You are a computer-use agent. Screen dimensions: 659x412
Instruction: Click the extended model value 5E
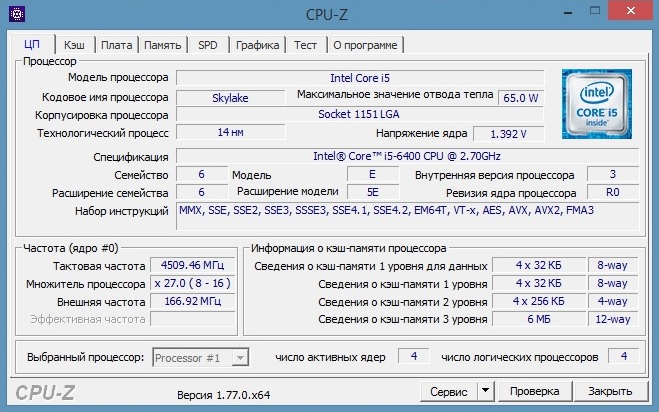click(373, 192)
